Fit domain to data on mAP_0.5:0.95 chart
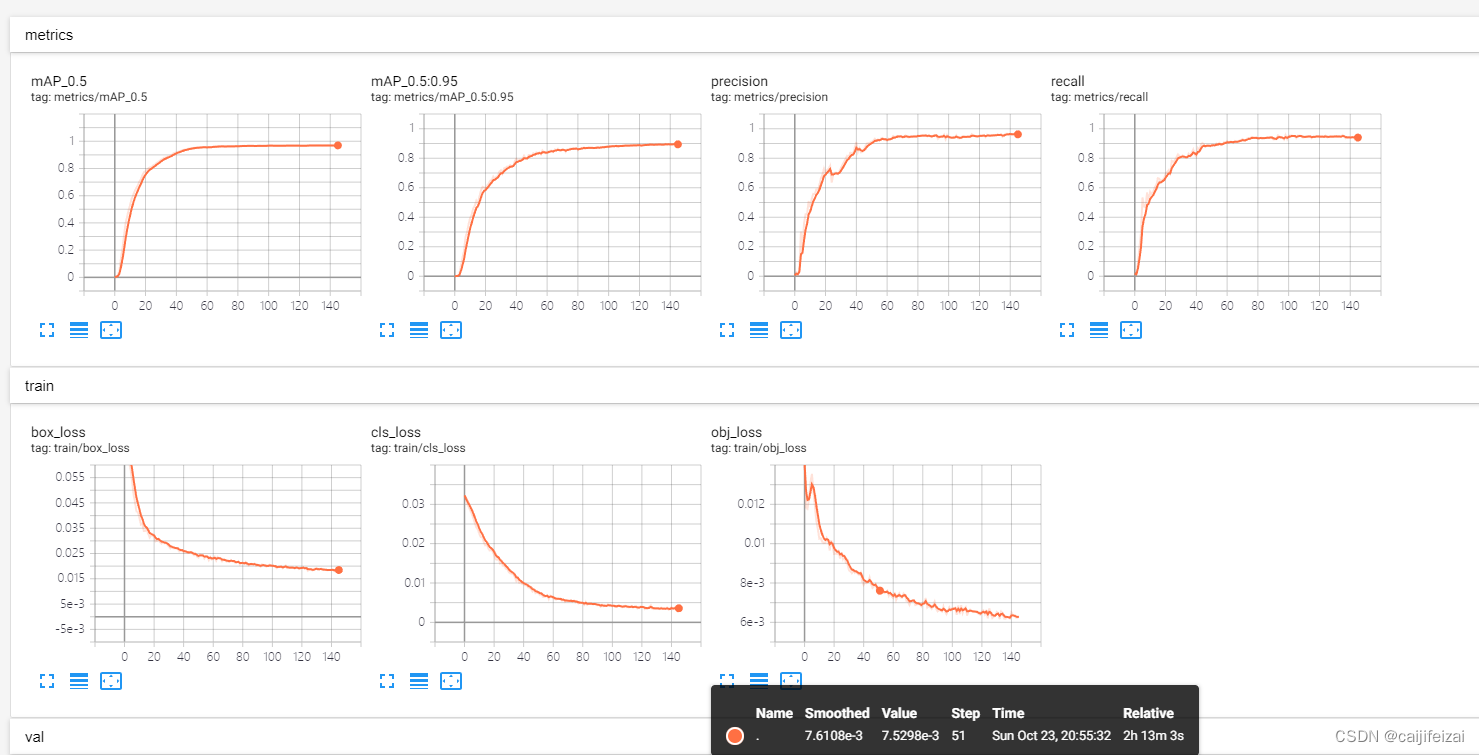The width and height of the screenshot is (1479, 755). (451, 329)
